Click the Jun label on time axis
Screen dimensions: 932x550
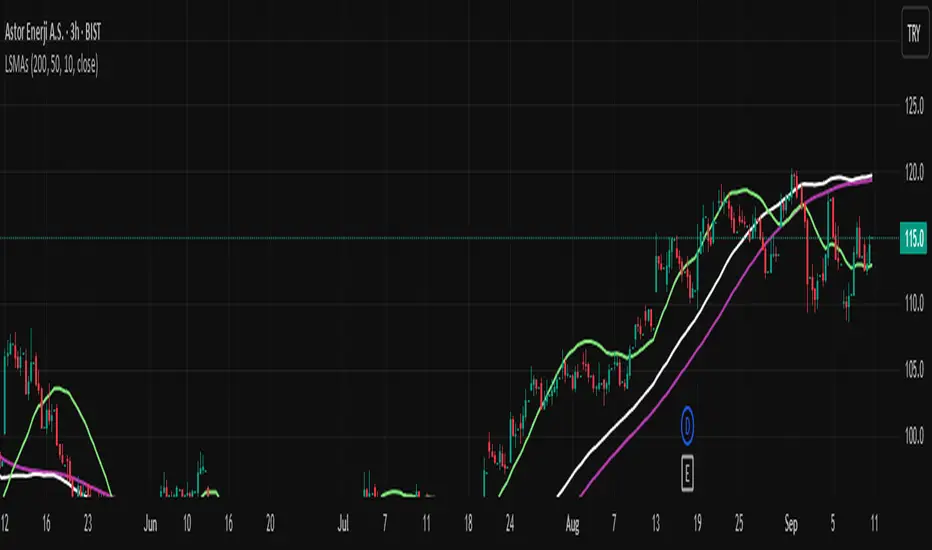tap(150, 524)
